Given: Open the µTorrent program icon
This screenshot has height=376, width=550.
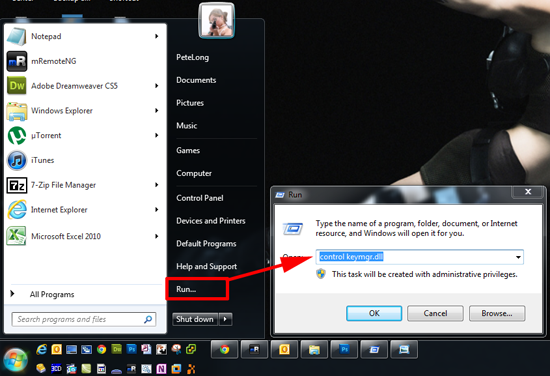Looking at the screenshot, I should [x=16, y=135].
